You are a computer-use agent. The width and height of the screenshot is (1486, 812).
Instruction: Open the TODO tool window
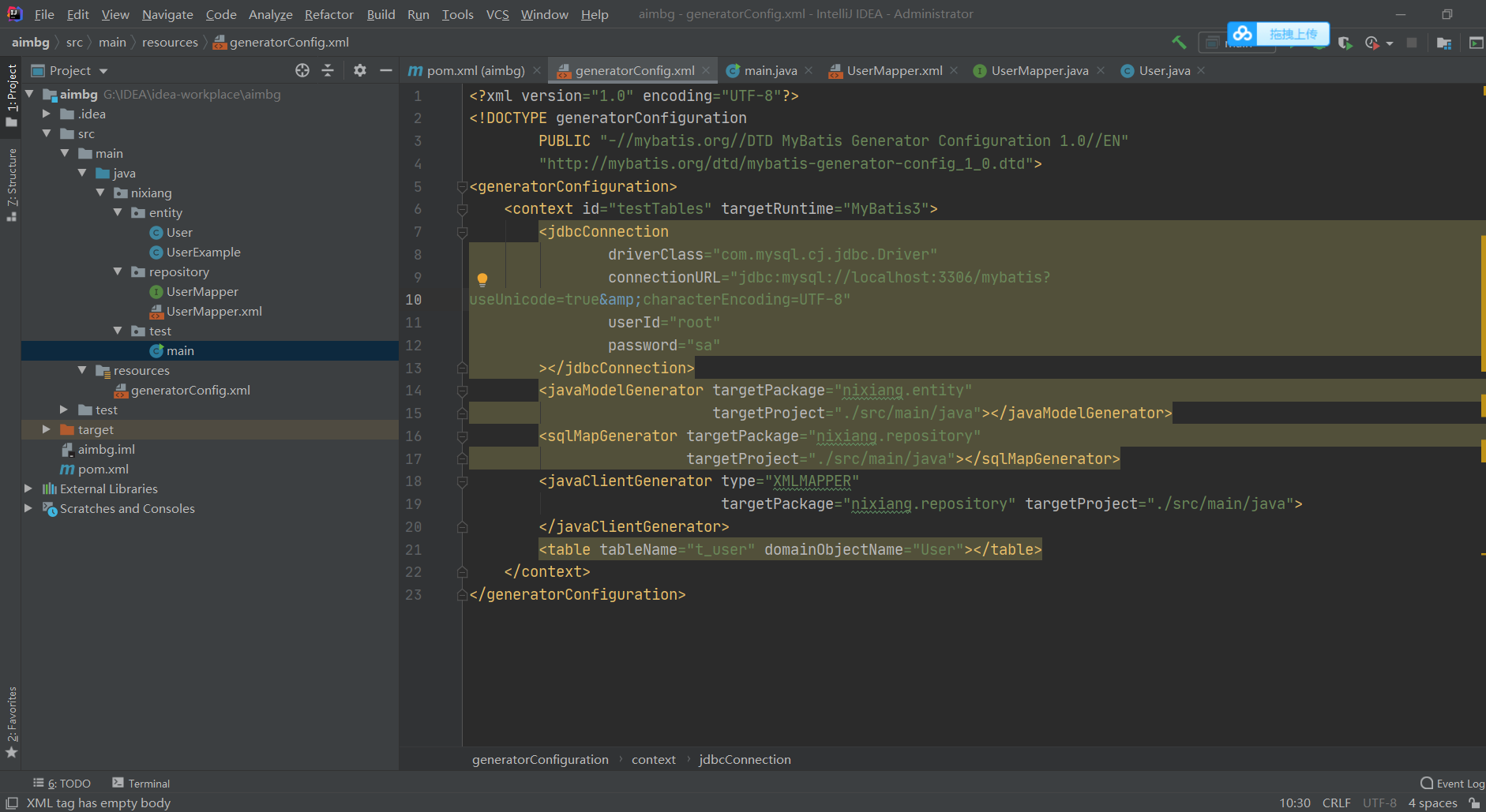click(x=62, y=783)
